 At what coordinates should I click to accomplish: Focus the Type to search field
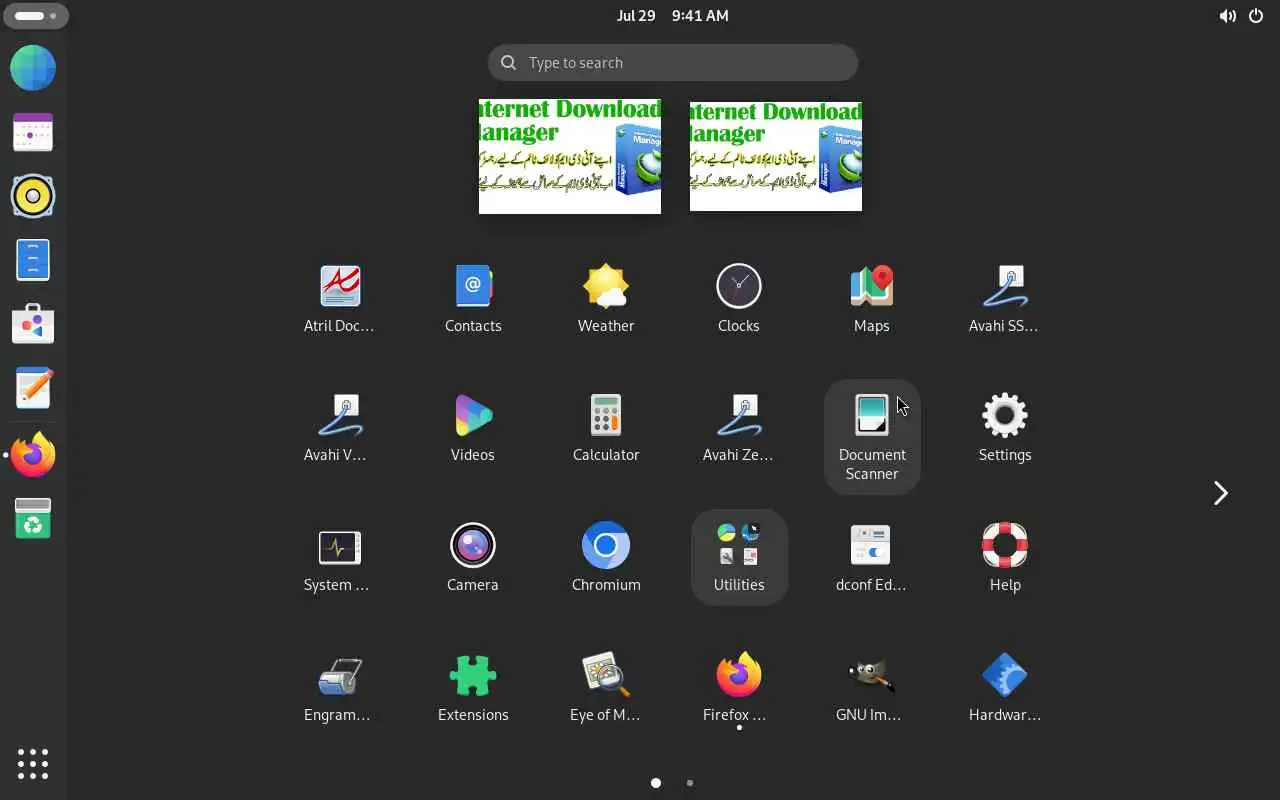[673, 62]
